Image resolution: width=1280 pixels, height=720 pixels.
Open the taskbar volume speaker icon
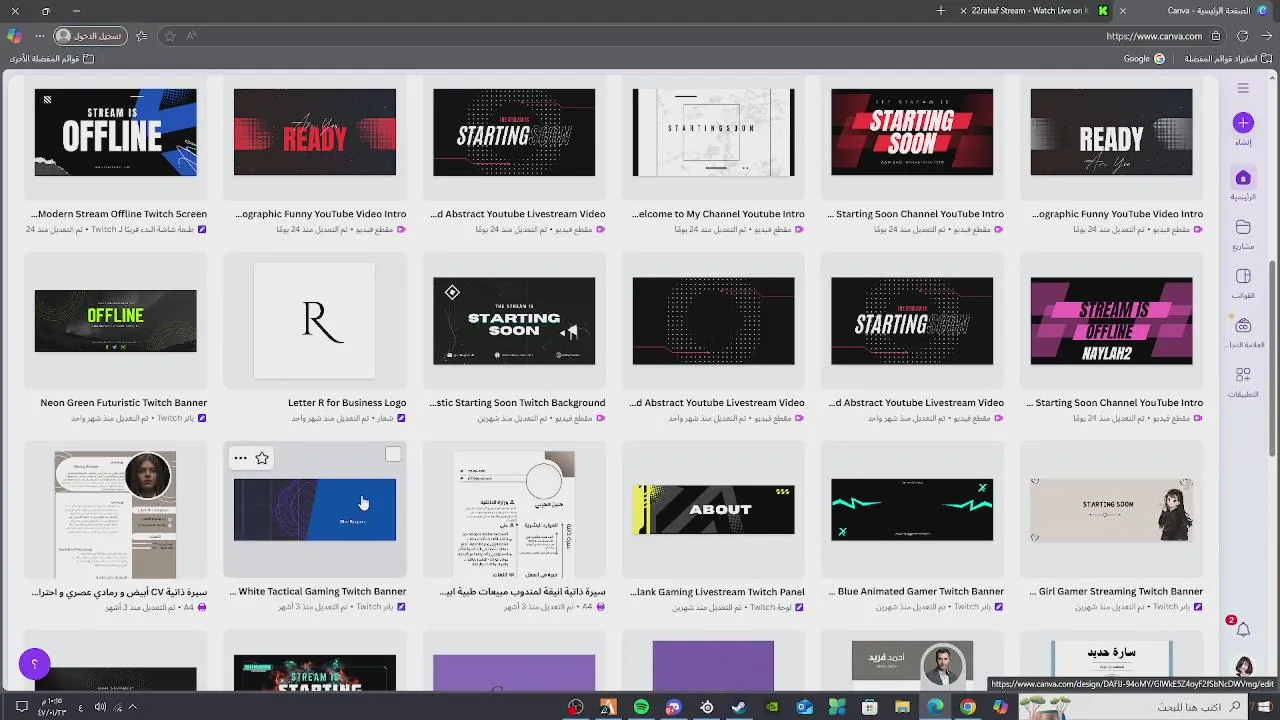click(100, 707)
